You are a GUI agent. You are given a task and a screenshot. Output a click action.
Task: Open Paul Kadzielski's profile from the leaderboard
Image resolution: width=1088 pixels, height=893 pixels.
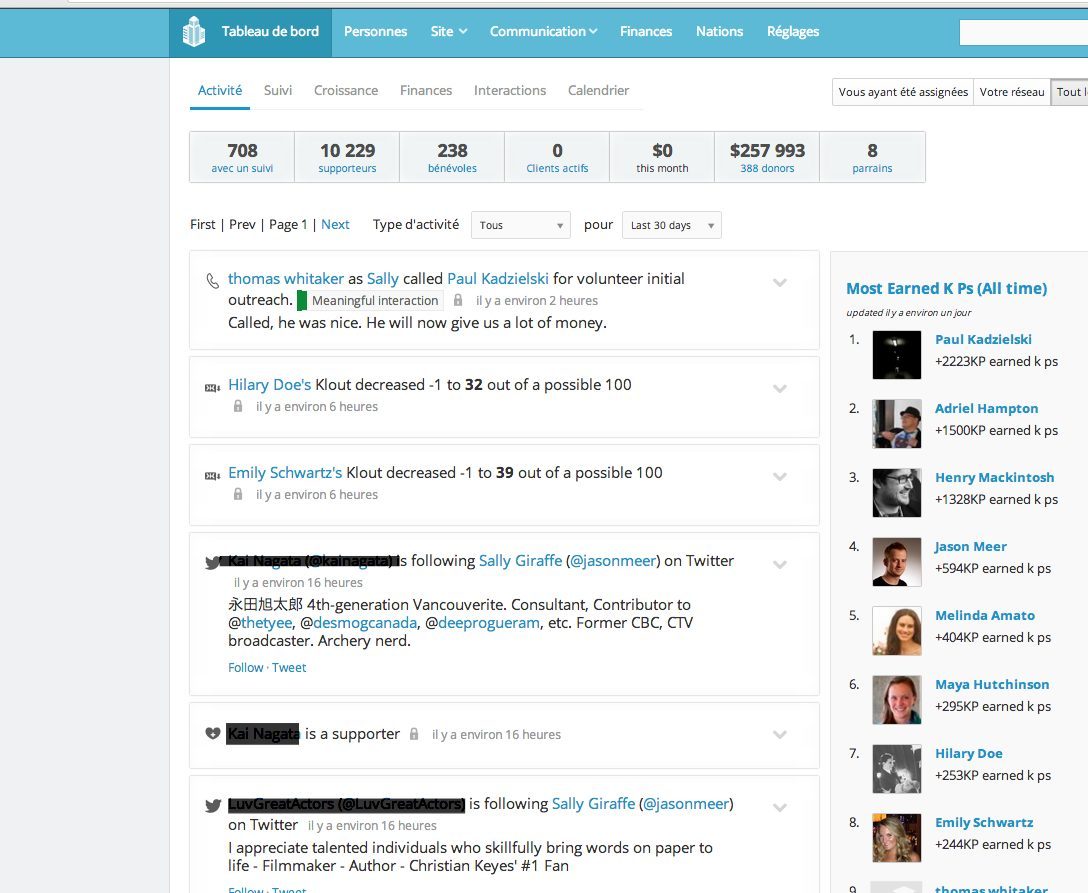tap(983, 339)
